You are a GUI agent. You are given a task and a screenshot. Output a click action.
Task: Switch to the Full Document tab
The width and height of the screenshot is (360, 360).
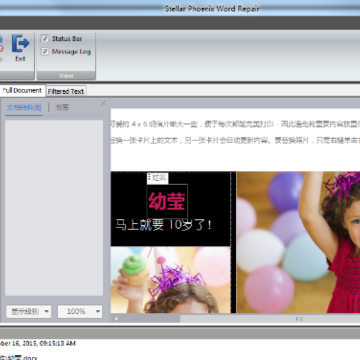click(22, 90)
